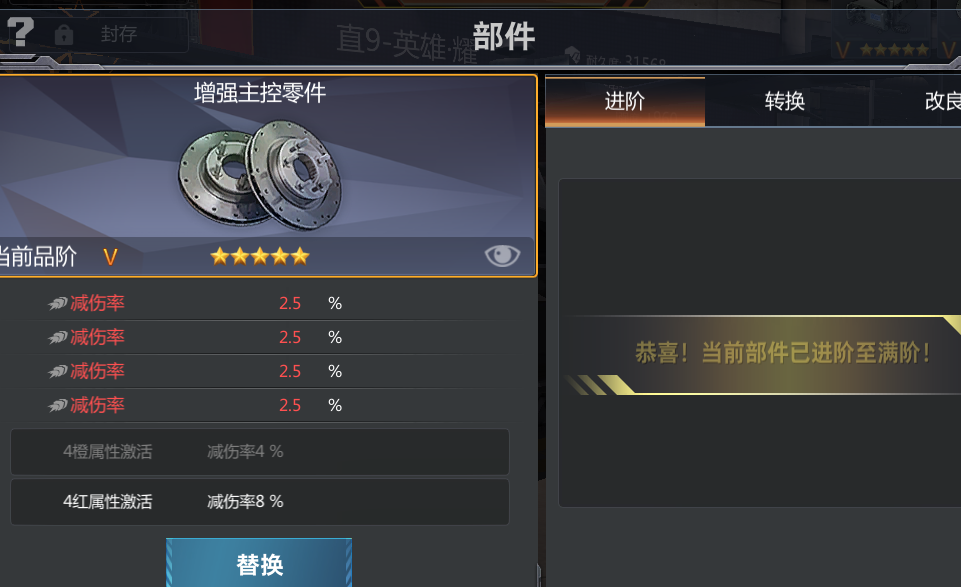
Task: Click the first 2.5 damage reduction value
Action: coord(290,303)
